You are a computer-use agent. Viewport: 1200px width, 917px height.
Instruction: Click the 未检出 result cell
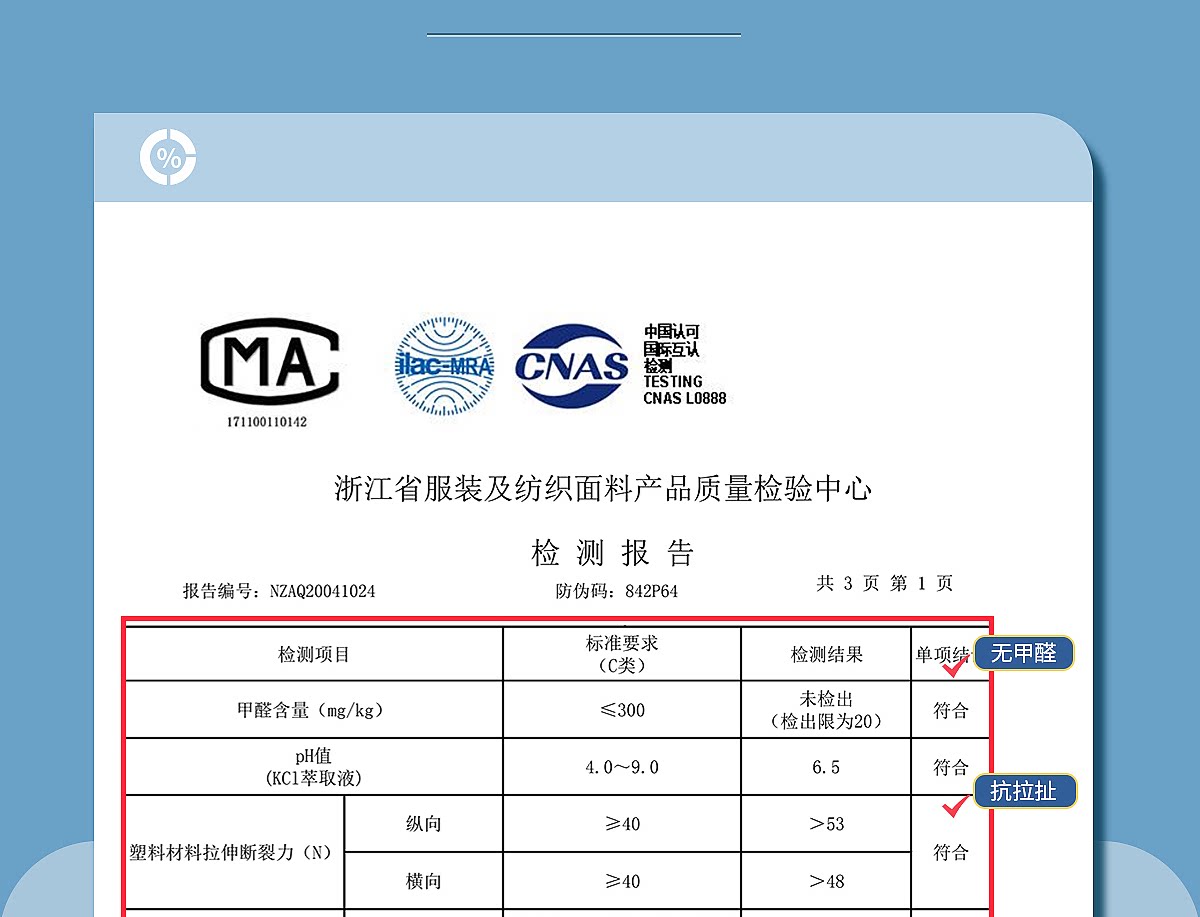[x=827, y=710]
